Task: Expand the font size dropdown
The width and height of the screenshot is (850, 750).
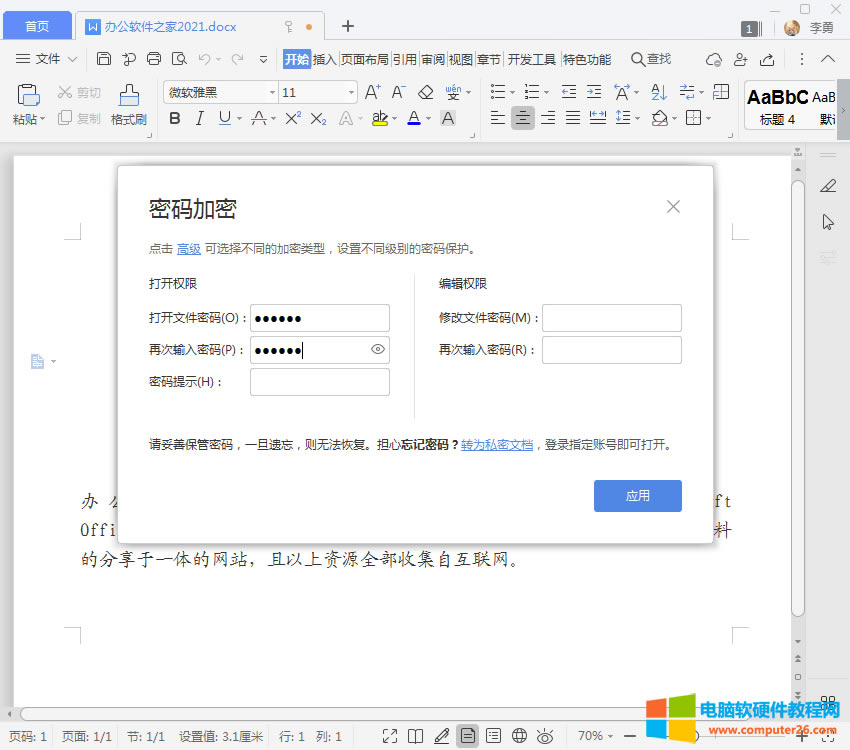Action: click(x=351, y=93)
